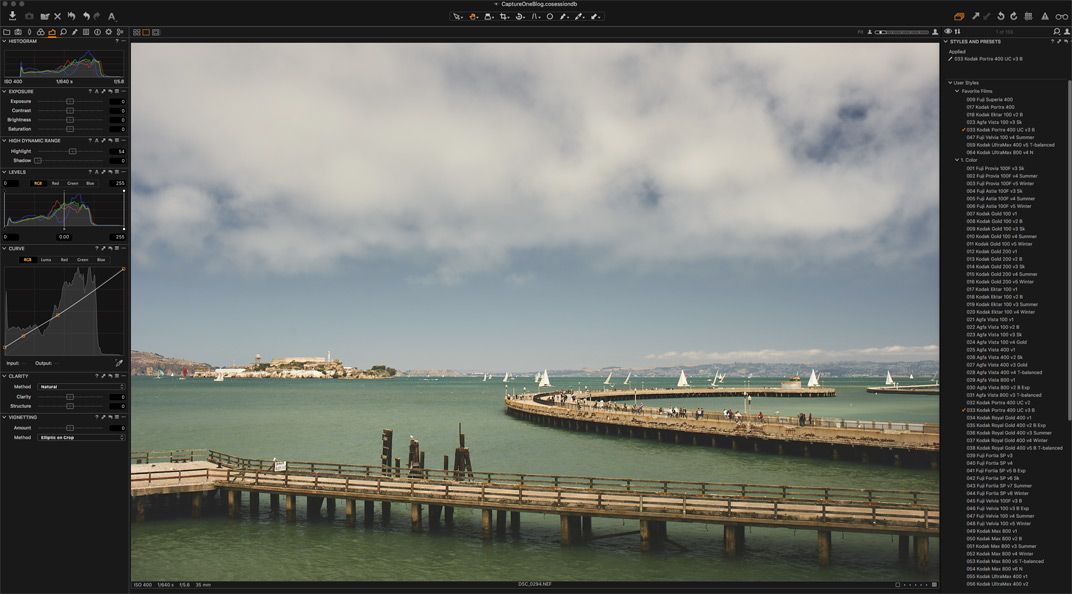Click the Curve point picker eyedropper
1072x594 pixels.
pos(119,363)
